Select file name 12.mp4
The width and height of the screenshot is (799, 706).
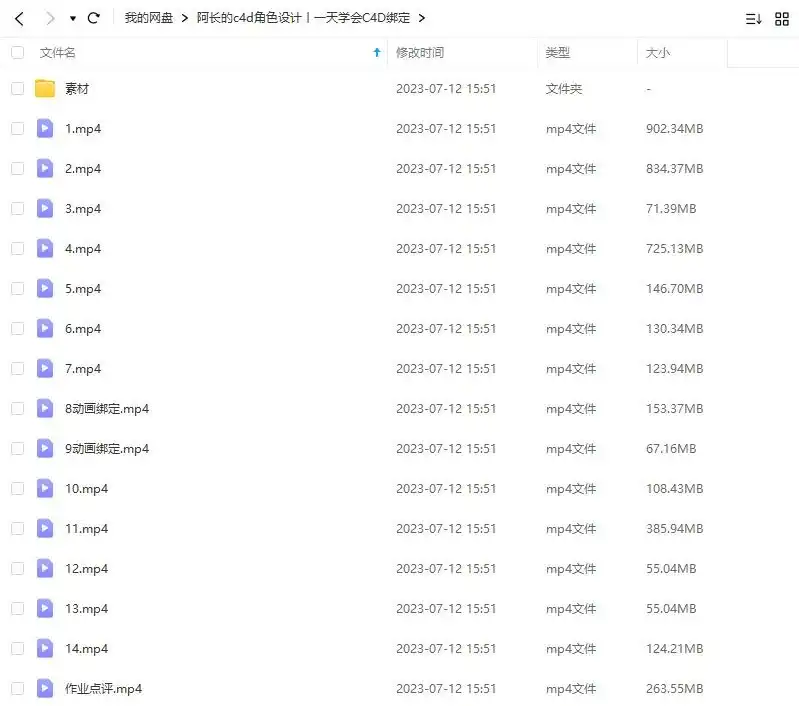click(x=87, y=569)
